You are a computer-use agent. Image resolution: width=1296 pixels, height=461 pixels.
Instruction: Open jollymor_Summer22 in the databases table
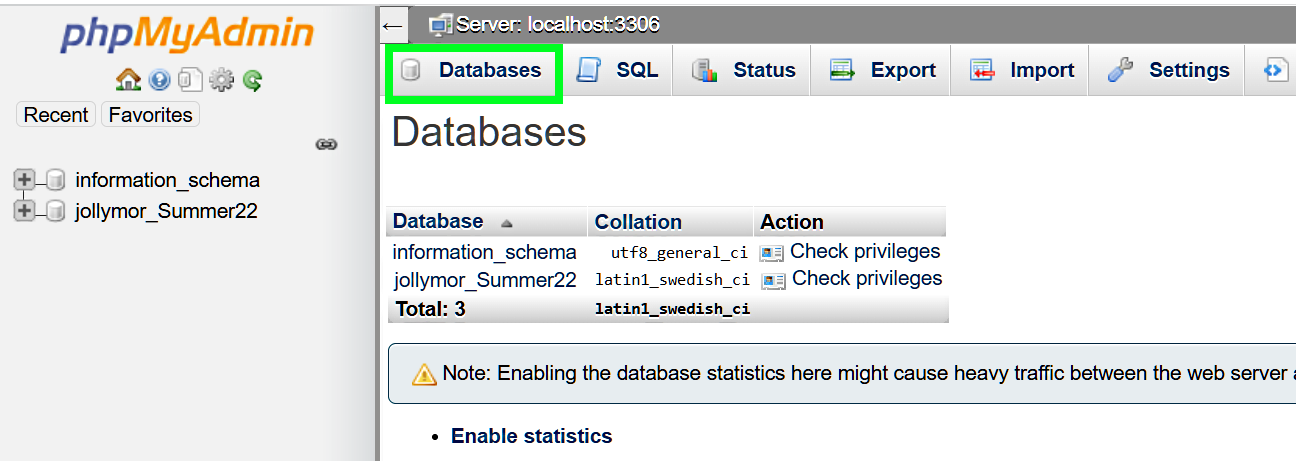point(485,280)
